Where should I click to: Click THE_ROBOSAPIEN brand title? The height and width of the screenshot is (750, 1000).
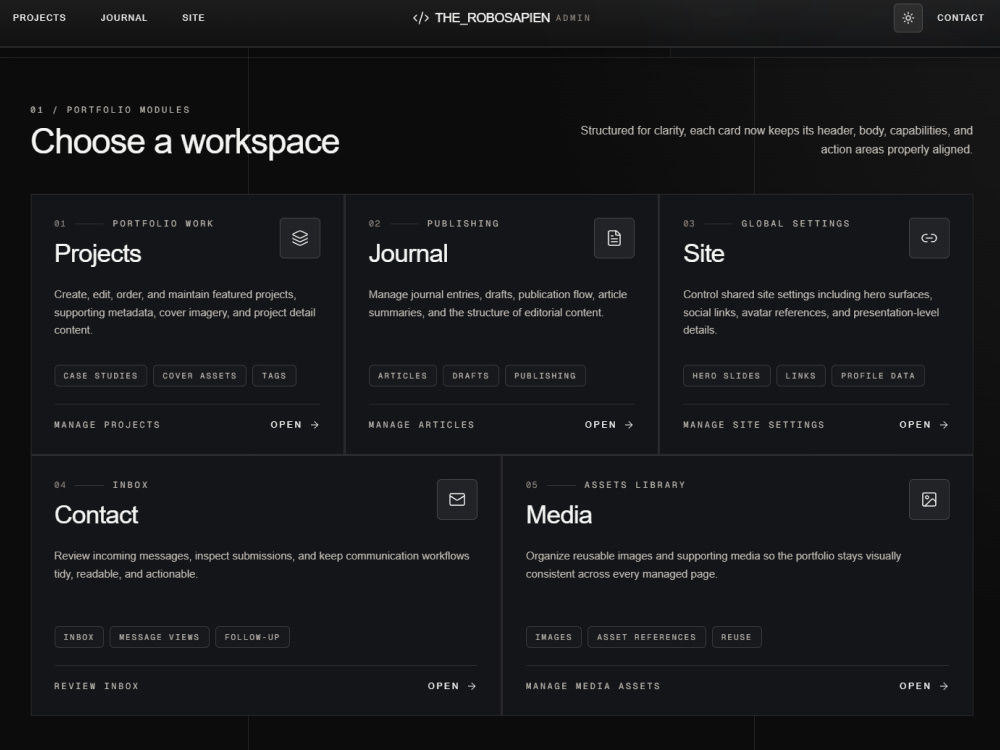(x=492, y=18)
